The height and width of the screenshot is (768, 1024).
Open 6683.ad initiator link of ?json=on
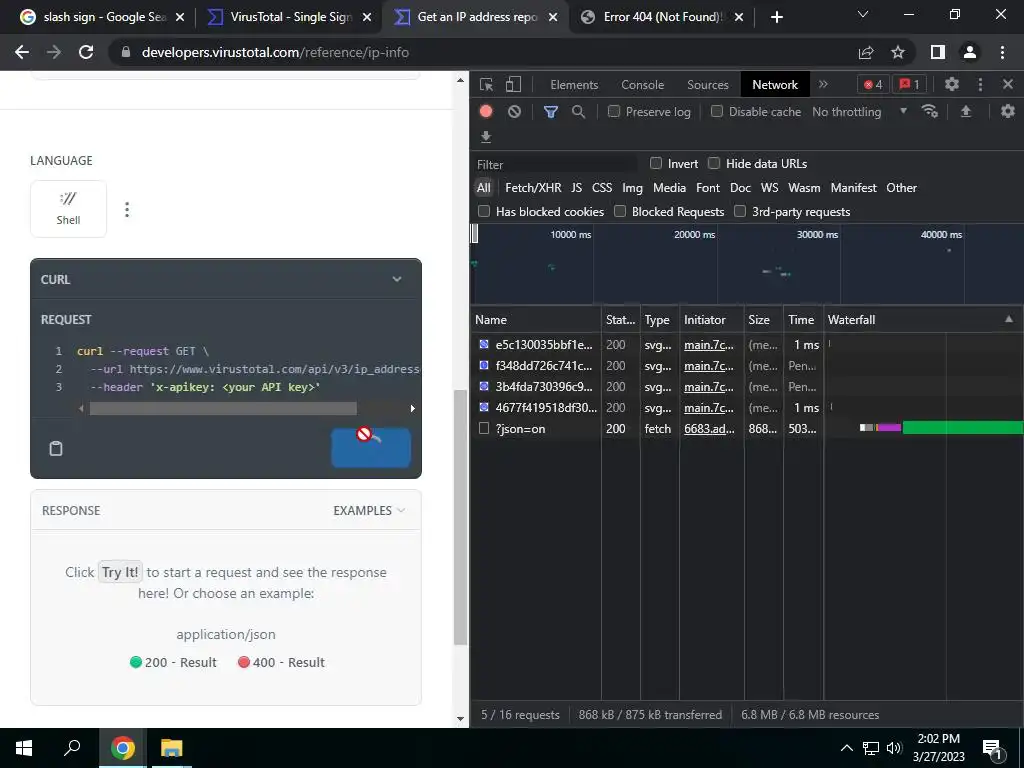click(x=709, y=429)
